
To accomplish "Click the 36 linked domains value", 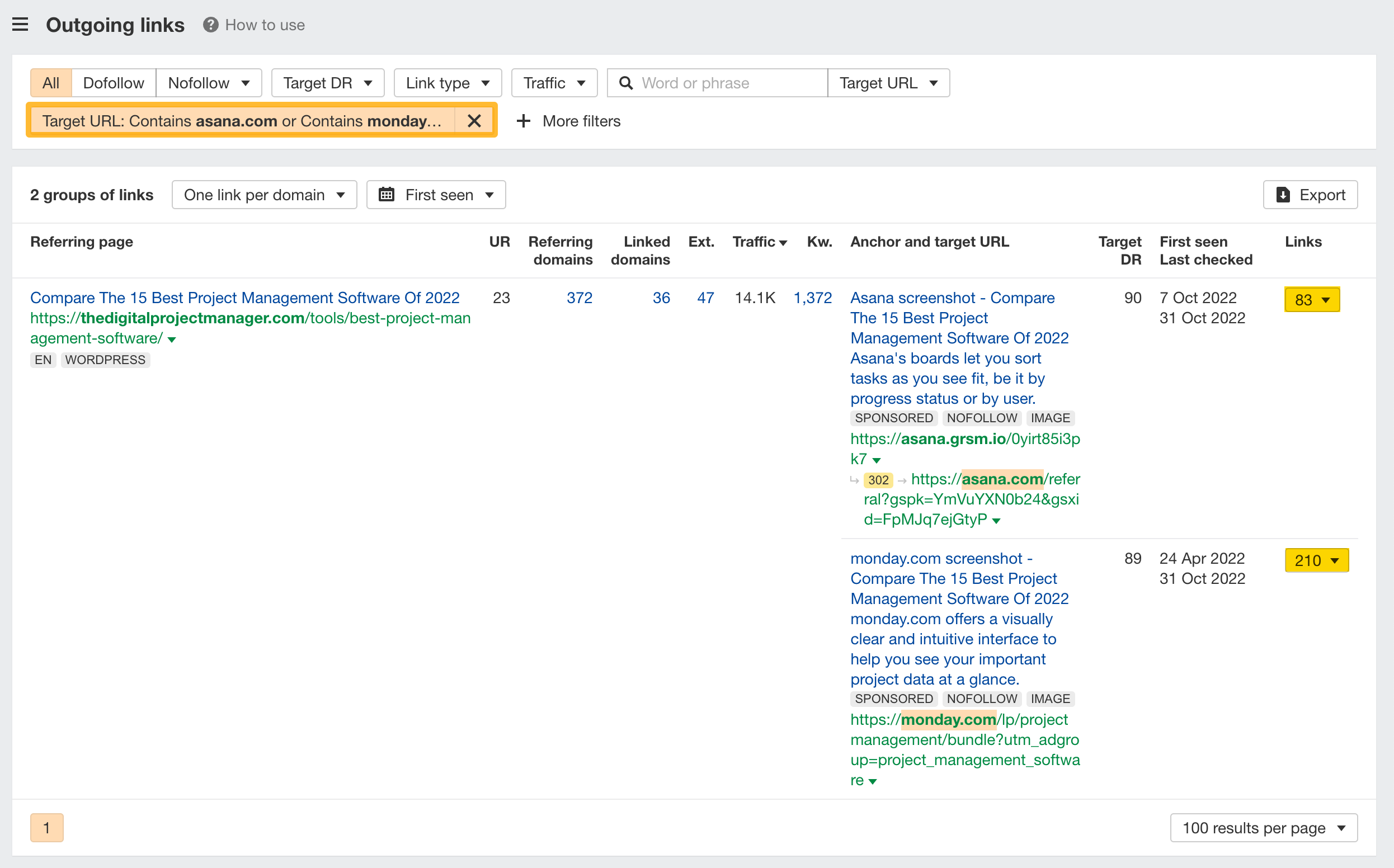I will (x=661, y=298).
